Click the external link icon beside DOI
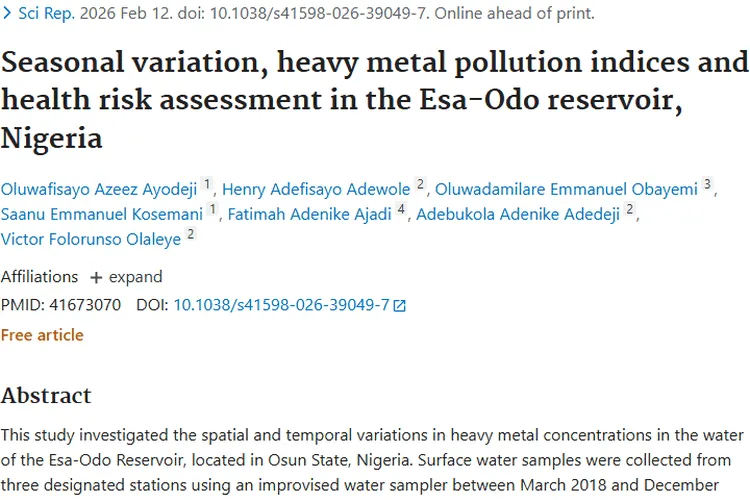 (x=400, y=306)
